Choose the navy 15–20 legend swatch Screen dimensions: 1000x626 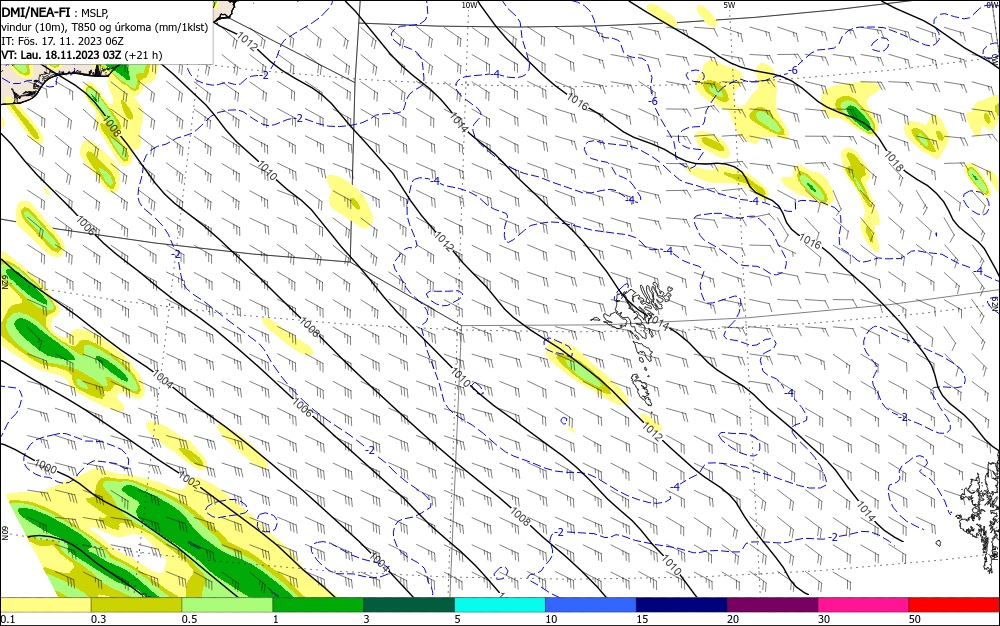pyautogui.click(x=682, y=605)
